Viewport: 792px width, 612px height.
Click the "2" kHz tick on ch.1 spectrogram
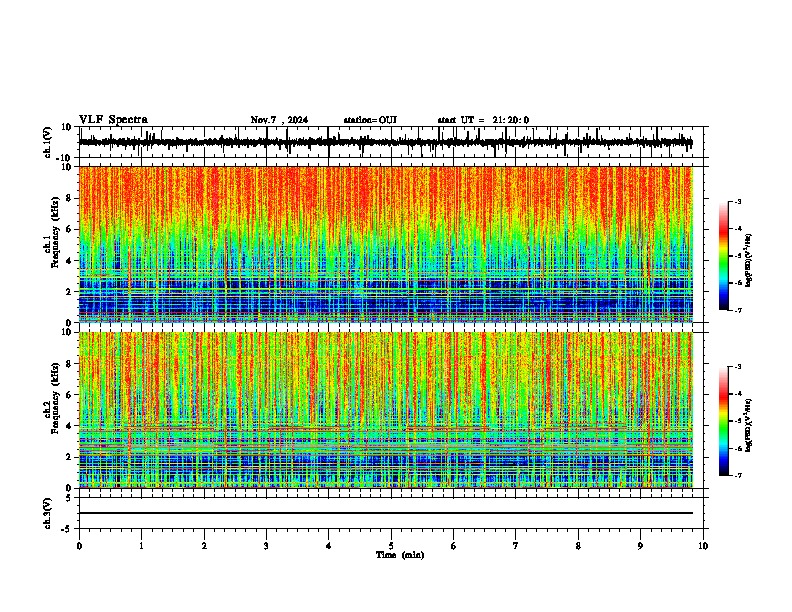pyautogui.click(x=69, y=292)
